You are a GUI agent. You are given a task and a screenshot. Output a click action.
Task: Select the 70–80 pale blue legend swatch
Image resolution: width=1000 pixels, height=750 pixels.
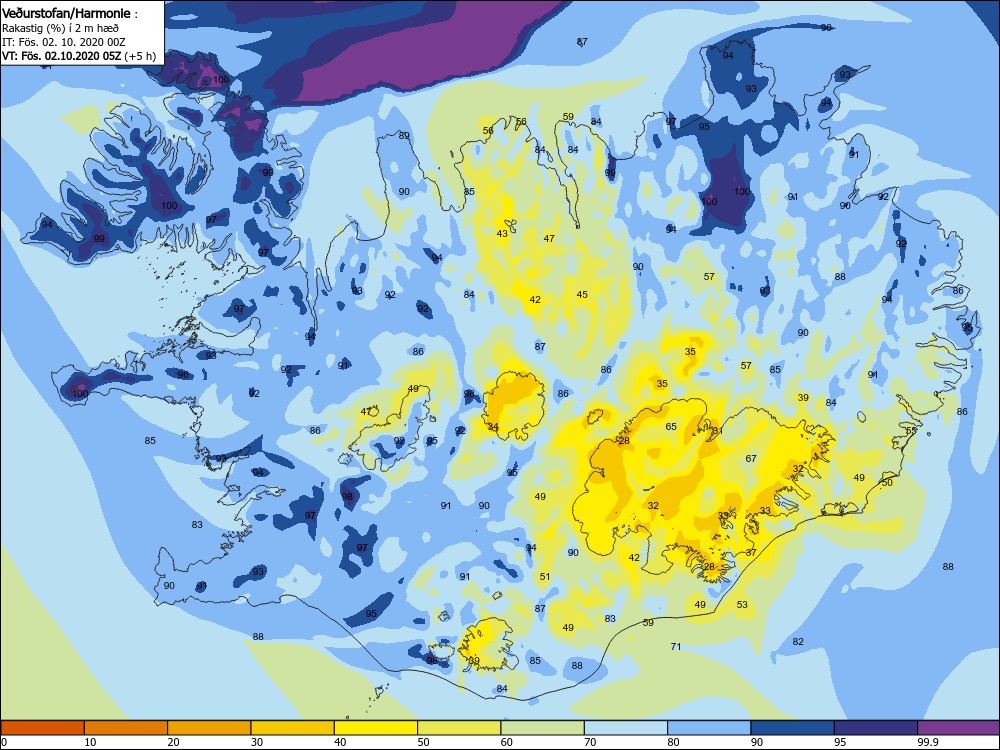pyautogui.click(x=626, y=728)
